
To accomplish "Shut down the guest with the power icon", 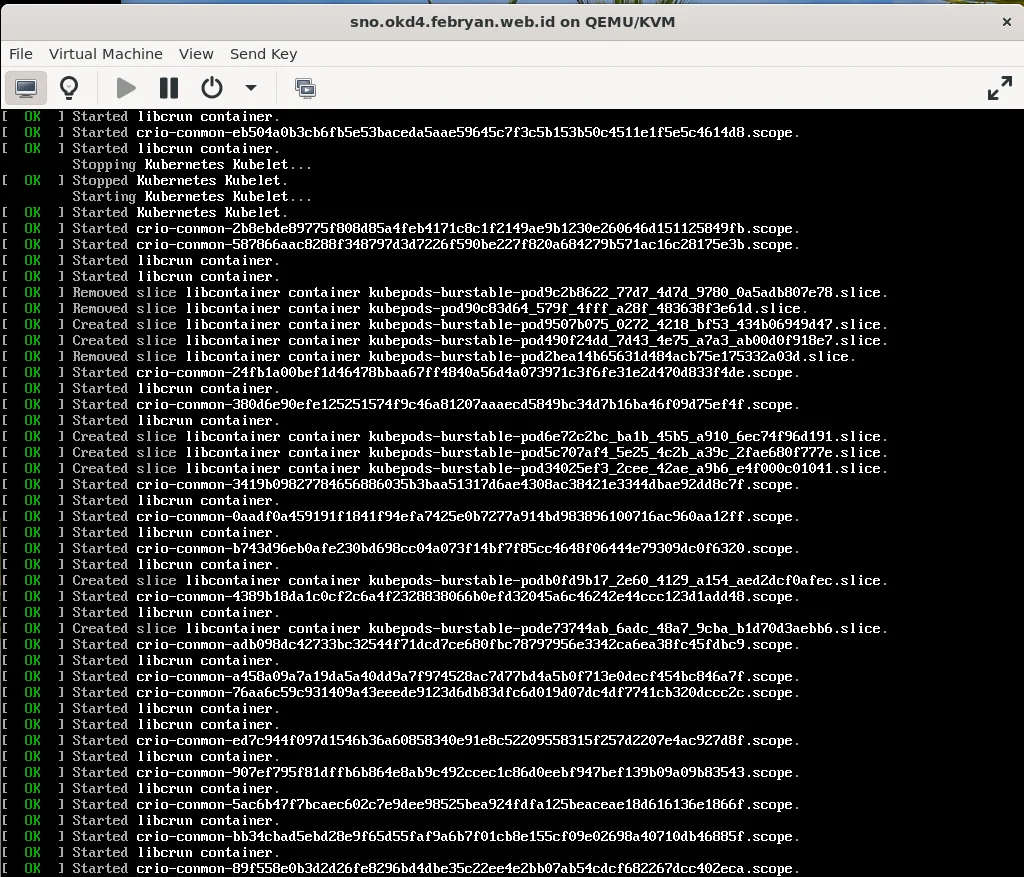I will (x=211, y=88).
